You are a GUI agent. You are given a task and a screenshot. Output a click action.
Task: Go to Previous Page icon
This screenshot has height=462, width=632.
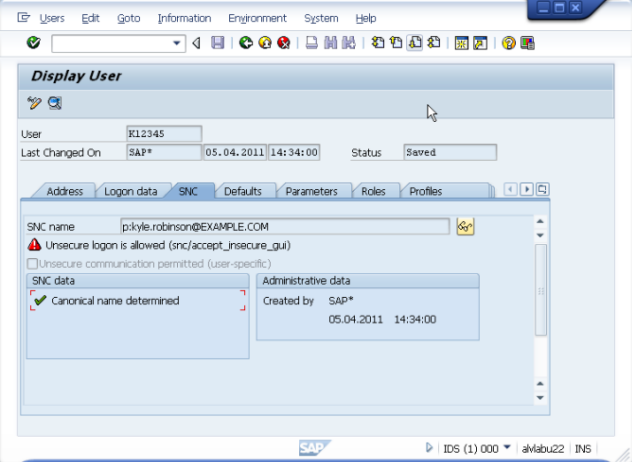click(x=396, y=43)
